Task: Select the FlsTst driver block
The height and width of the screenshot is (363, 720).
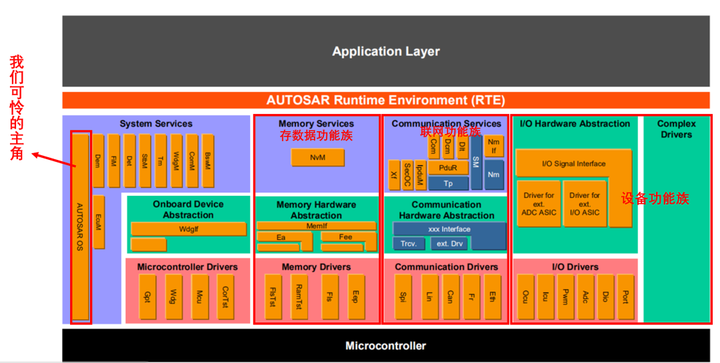Action: [273, 296]
